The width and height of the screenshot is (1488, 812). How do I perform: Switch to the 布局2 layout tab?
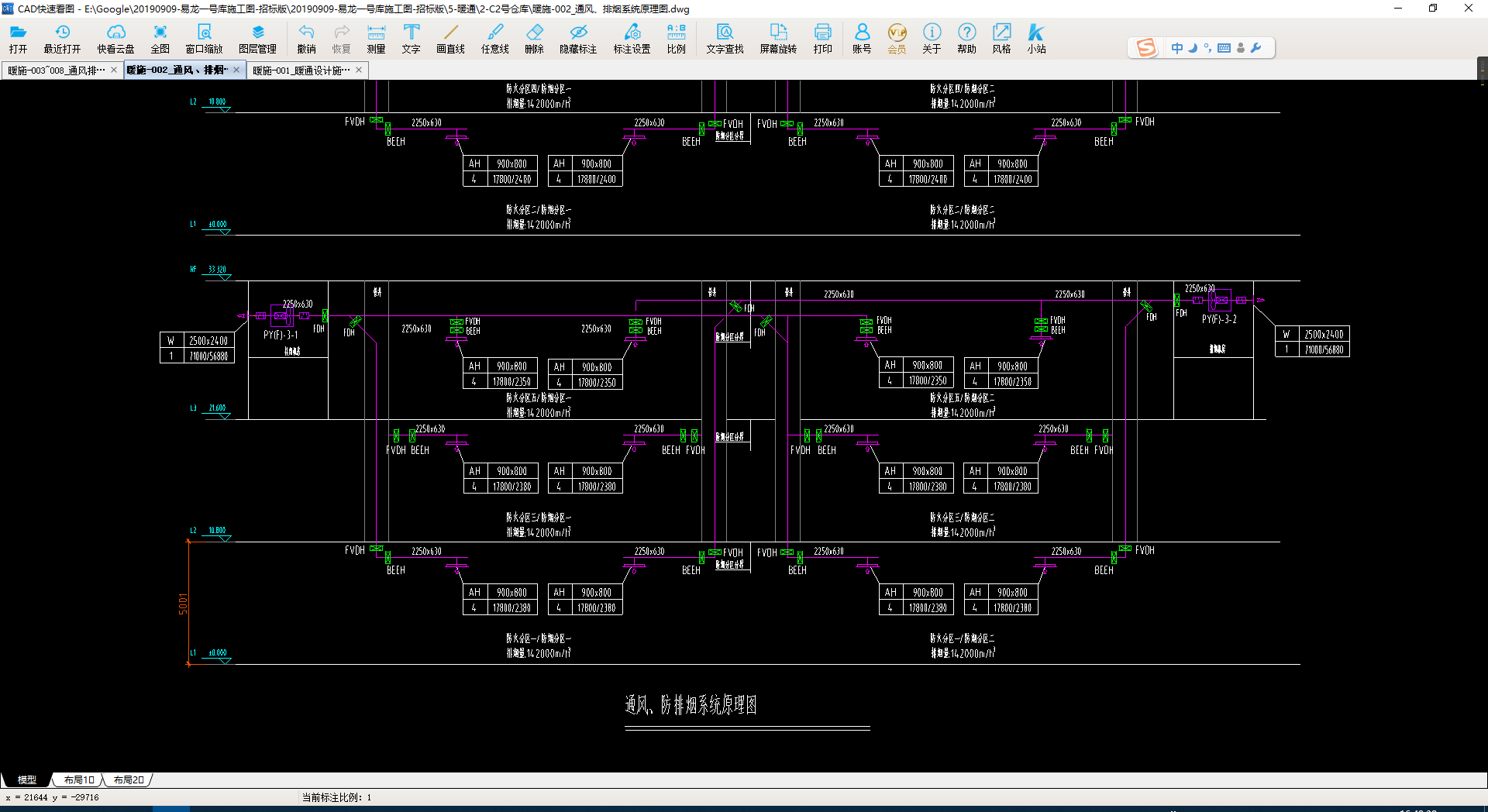click(x=129, y=779)
